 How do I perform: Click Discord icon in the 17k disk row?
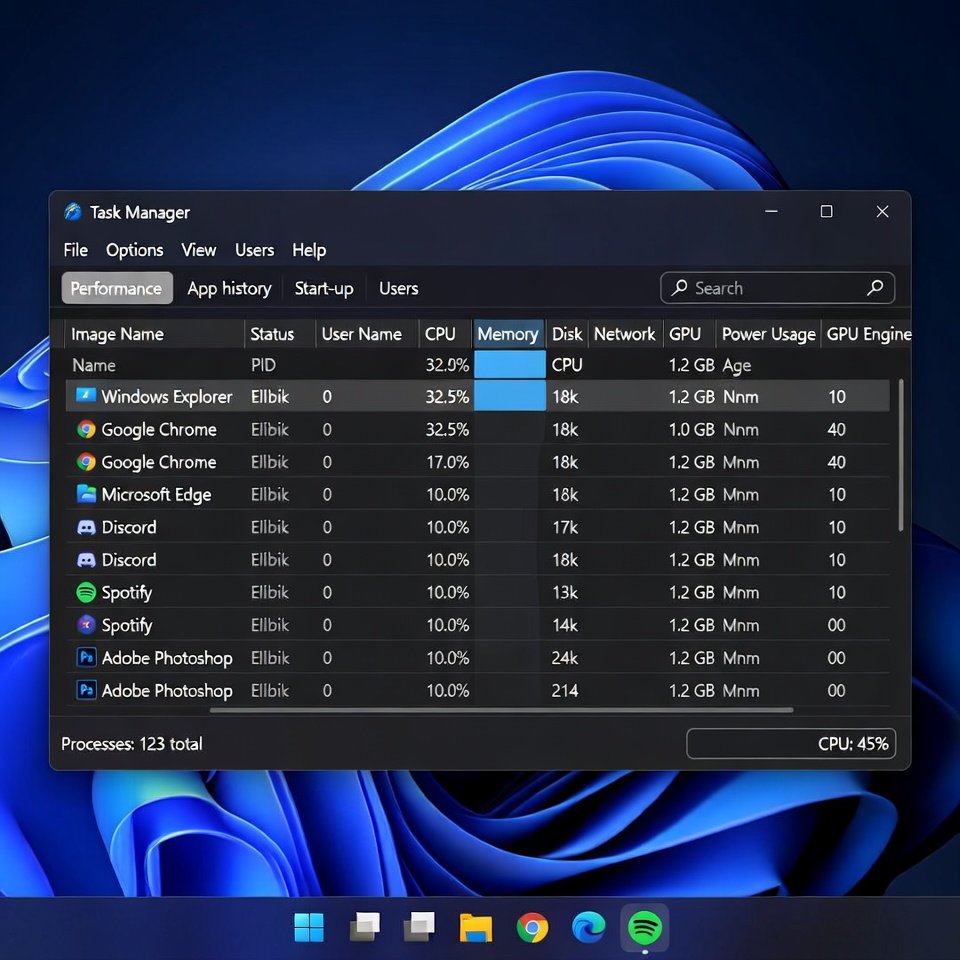click(x=86, y=527)
